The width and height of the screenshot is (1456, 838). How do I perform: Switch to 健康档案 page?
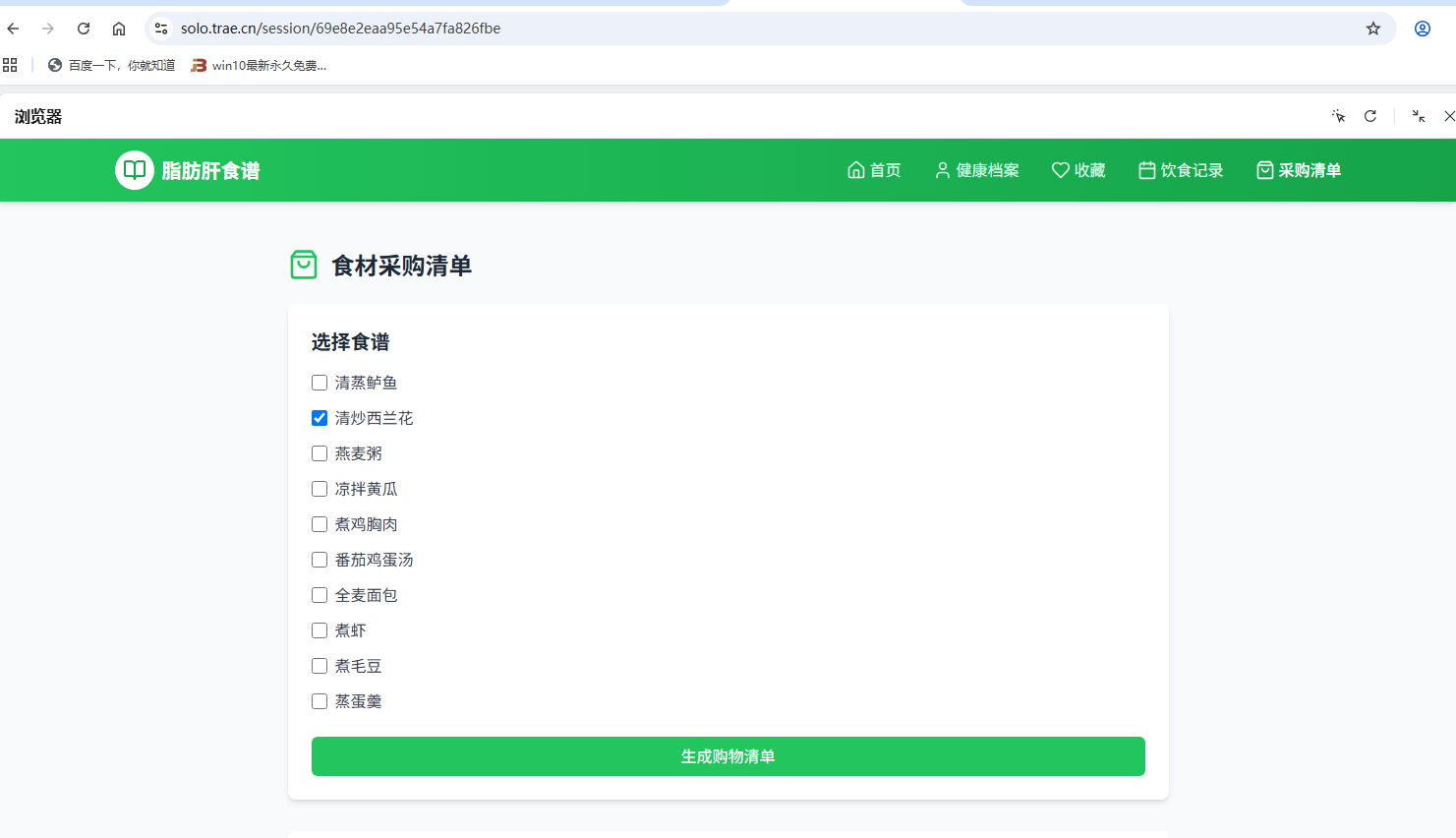[976, 170]
